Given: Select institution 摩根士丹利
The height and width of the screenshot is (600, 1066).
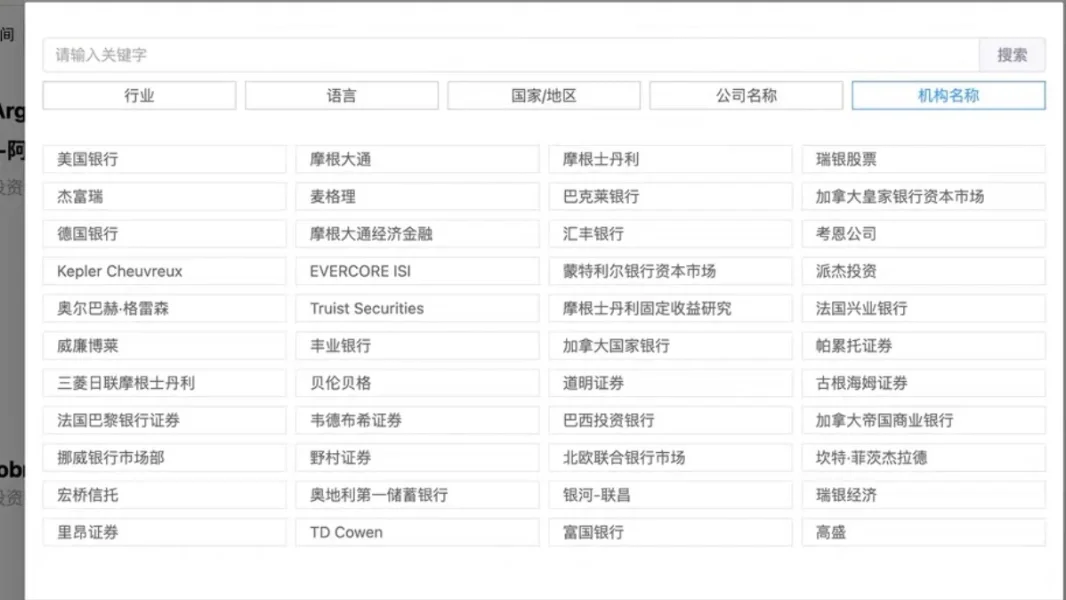Looking at the screenshot, I should click(x=670, y=160).
